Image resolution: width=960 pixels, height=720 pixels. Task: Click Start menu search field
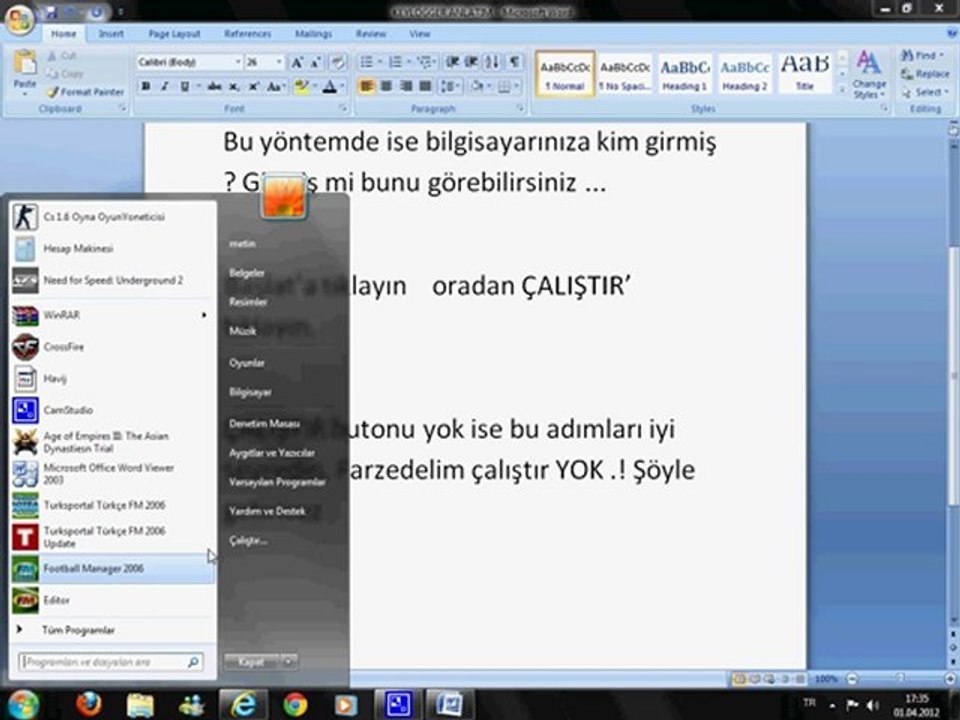(x=110, y=662)
